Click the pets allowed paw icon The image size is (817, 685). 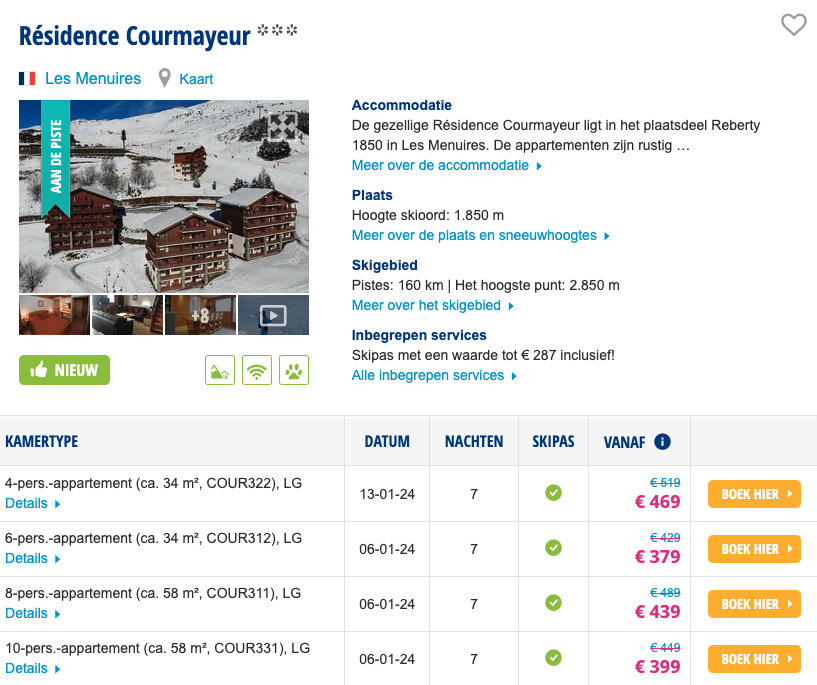click(294, 370)
